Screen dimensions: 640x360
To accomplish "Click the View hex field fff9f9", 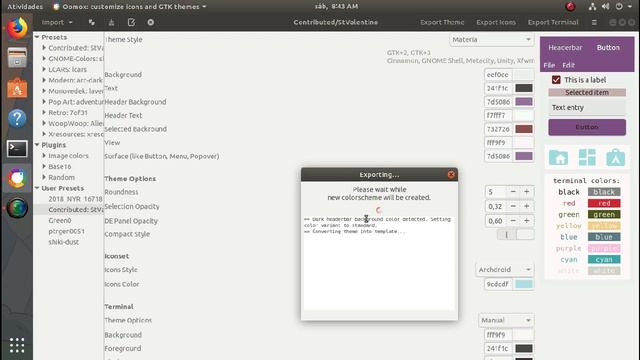I will pos(498,142).
